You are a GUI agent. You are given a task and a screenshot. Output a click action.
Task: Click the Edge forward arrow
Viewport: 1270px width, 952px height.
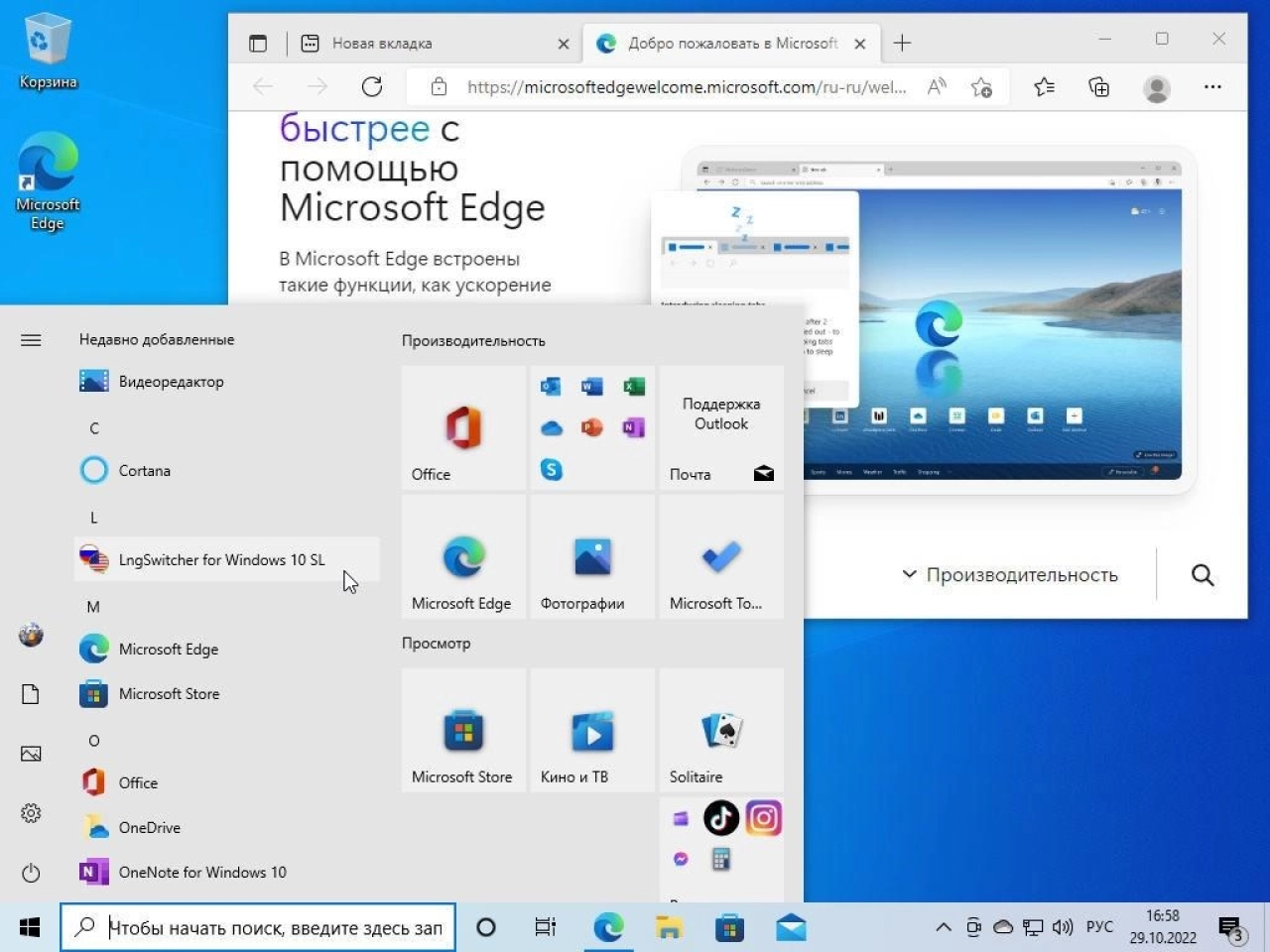click(317, 87)
